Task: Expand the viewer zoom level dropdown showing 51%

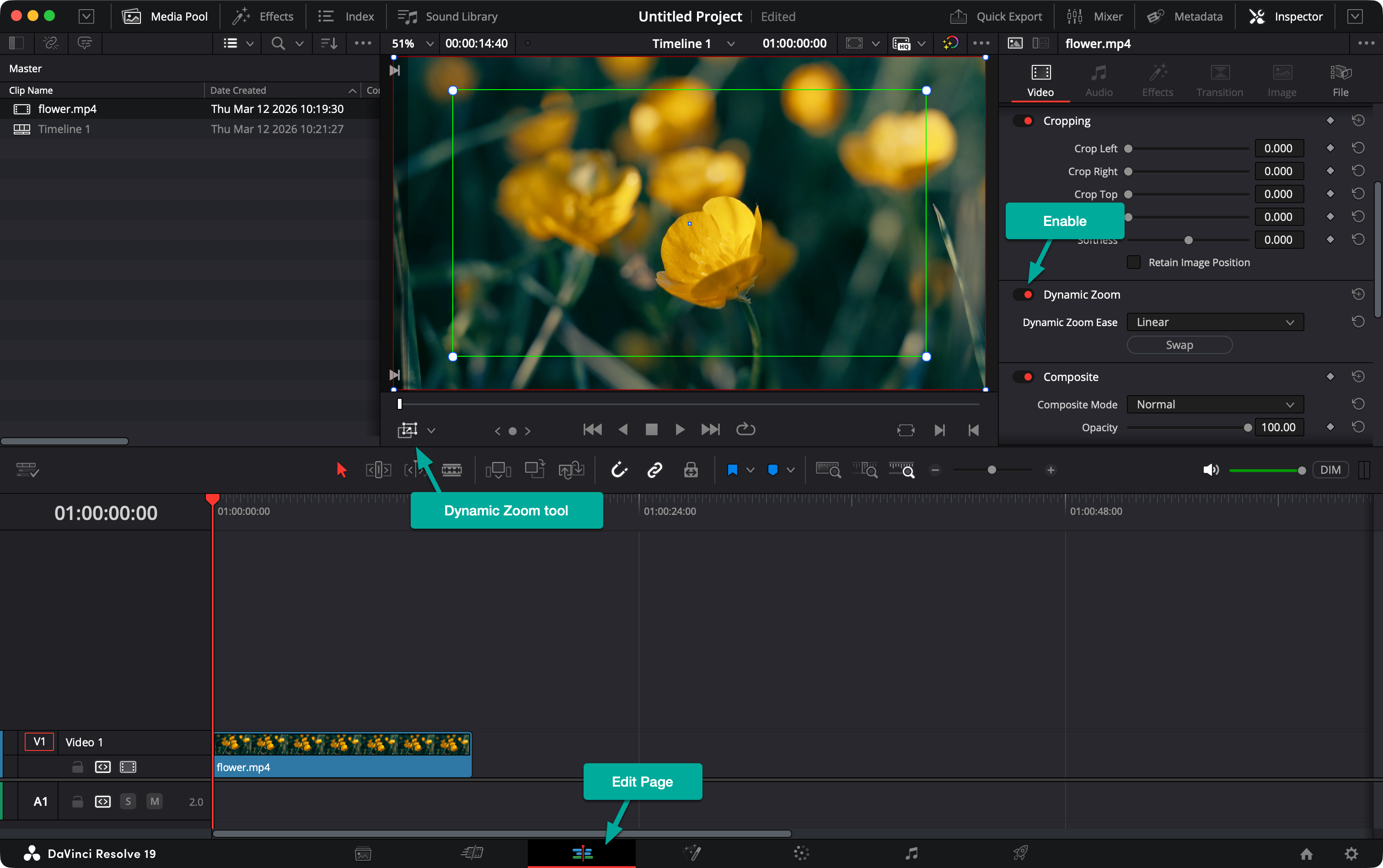Action: click(x=429, y=43)
